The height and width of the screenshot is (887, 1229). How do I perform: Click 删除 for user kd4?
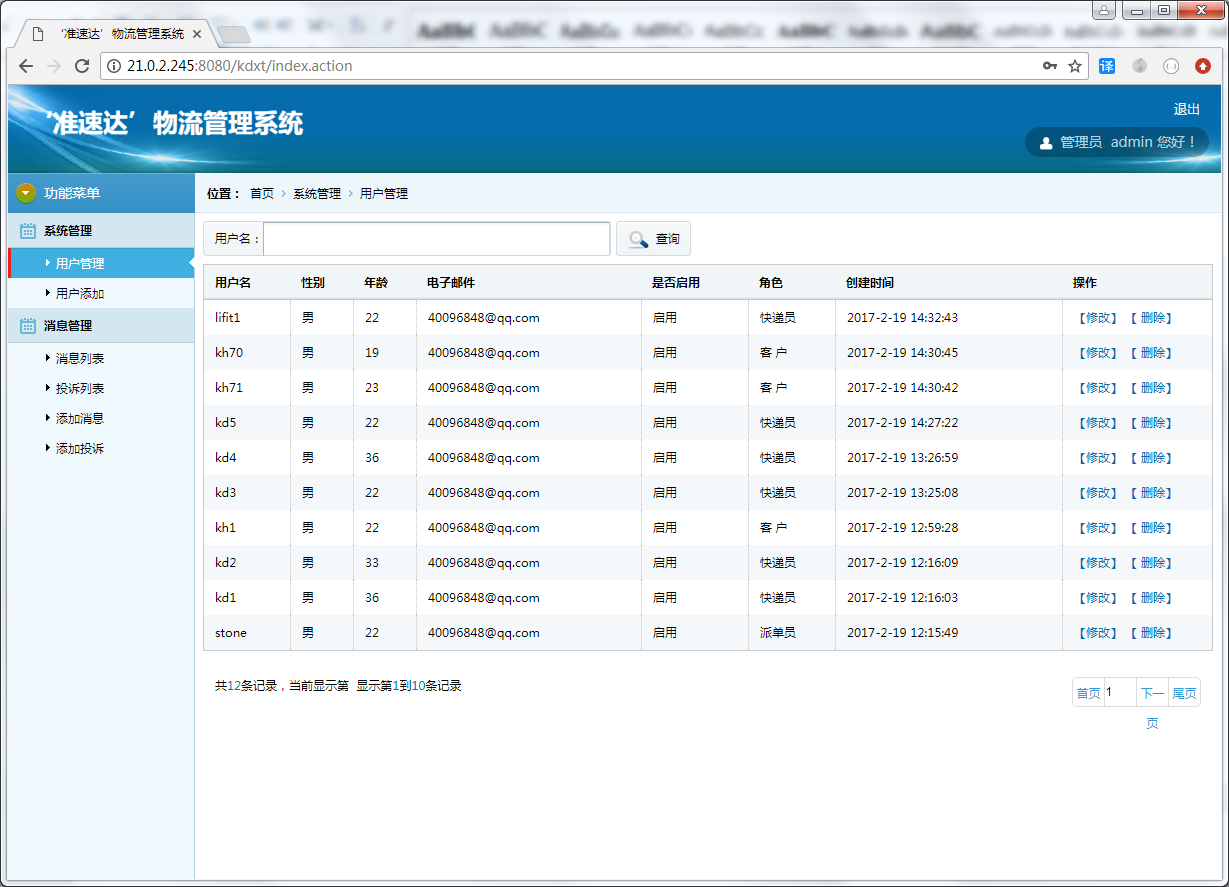coord(1151,457)
